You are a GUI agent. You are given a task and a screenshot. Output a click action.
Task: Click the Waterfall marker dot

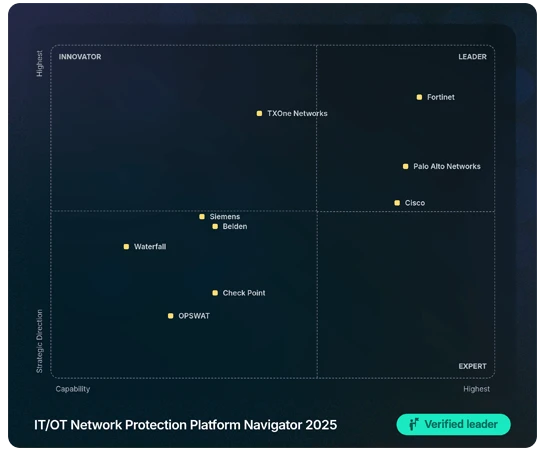coord(126,247)
